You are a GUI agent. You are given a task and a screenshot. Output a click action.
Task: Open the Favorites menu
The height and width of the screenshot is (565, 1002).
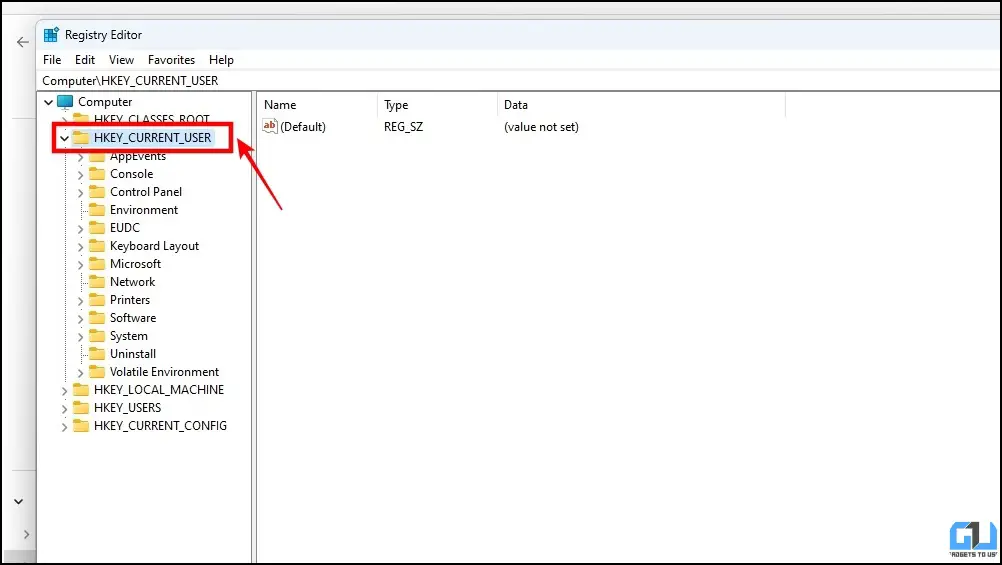pos(171,59)
